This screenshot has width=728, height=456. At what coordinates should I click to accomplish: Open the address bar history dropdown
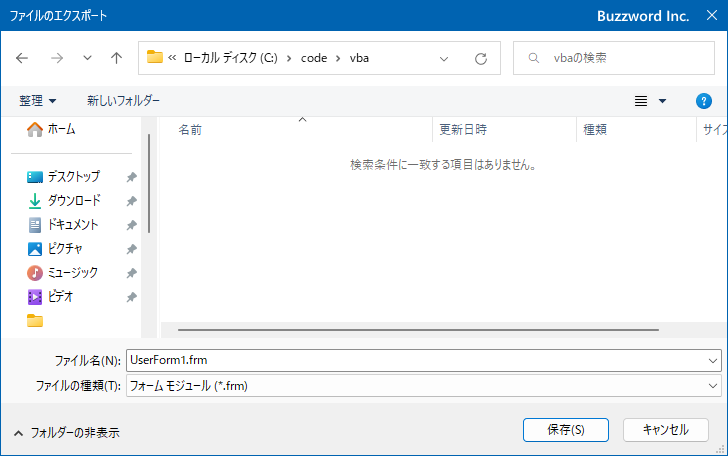tap(444, 59)
